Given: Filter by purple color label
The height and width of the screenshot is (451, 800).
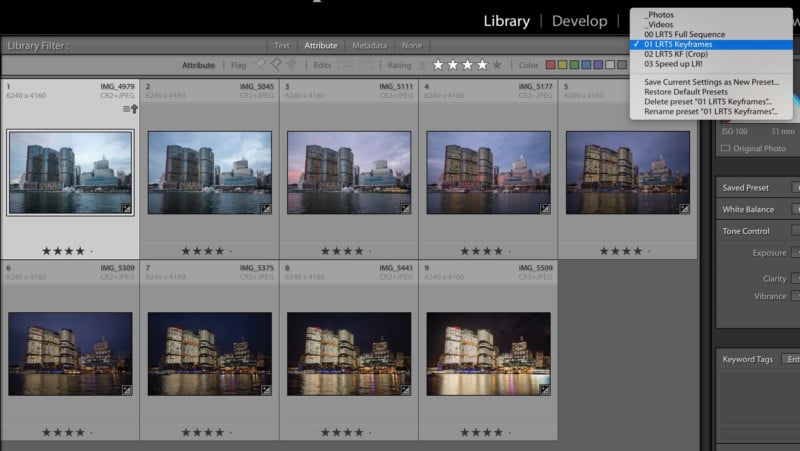Looking at the screenshot, I should coord(598,65).
